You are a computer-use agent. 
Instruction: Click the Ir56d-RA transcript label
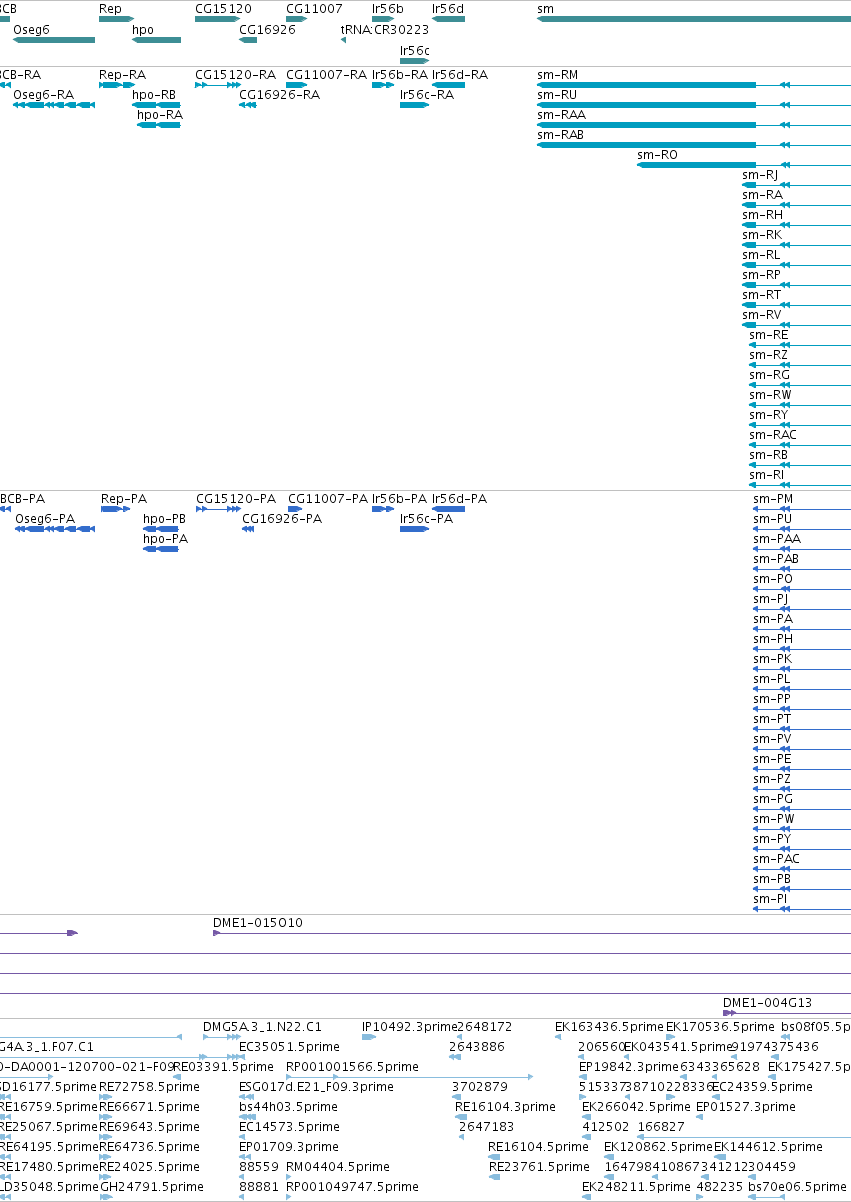point(460,75)
